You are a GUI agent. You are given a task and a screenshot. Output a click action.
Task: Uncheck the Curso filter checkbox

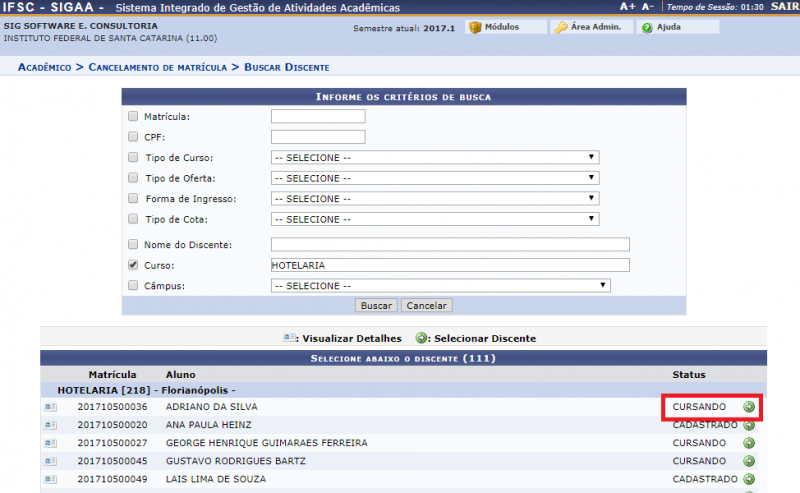[x=133, y=265]
